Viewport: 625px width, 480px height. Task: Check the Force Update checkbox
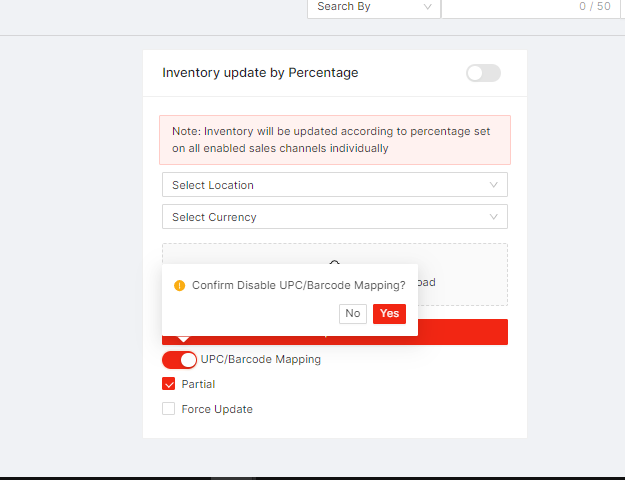pos(169,409)
